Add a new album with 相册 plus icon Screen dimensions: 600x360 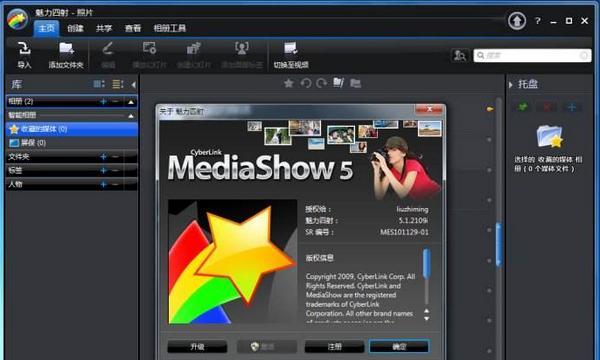(x=103, y=101)
